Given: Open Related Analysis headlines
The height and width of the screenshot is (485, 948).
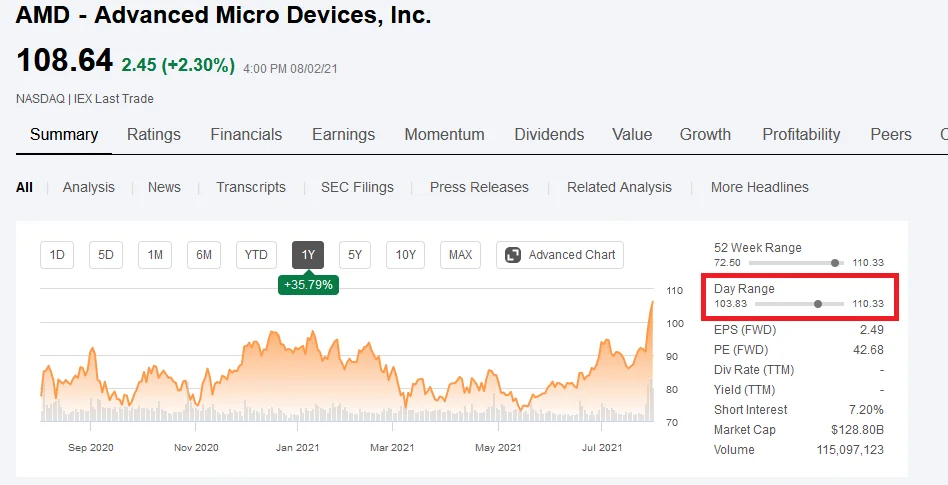Looking at the screenshot, I should pyautogui.click(x=619, y=187).
